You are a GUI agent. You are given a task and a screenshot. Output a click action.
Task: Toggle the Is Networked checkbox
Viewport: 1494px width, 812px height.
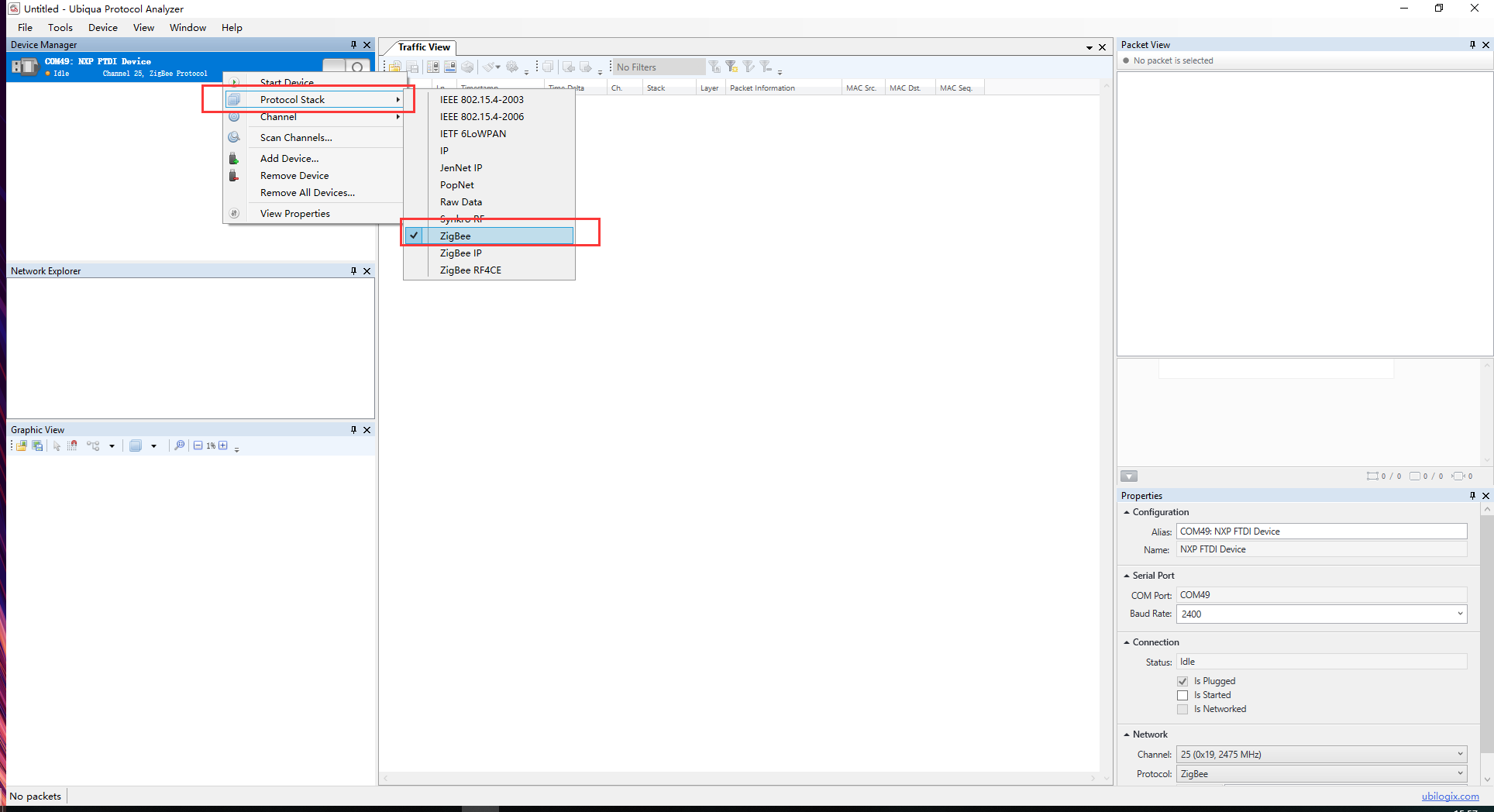(x=1182, y=709)
